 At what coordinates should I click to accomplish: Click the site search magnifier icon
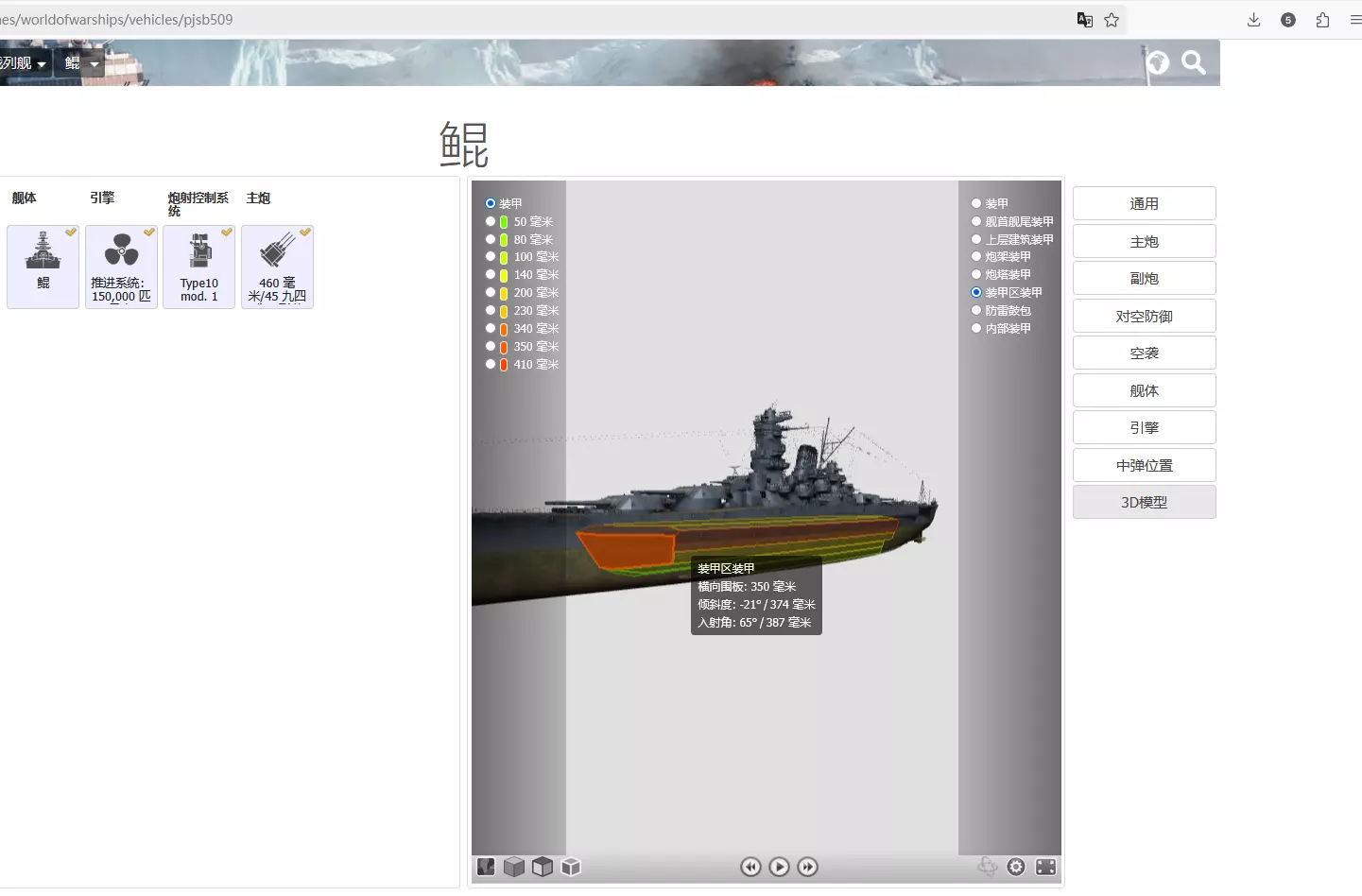coord(1194,62)
